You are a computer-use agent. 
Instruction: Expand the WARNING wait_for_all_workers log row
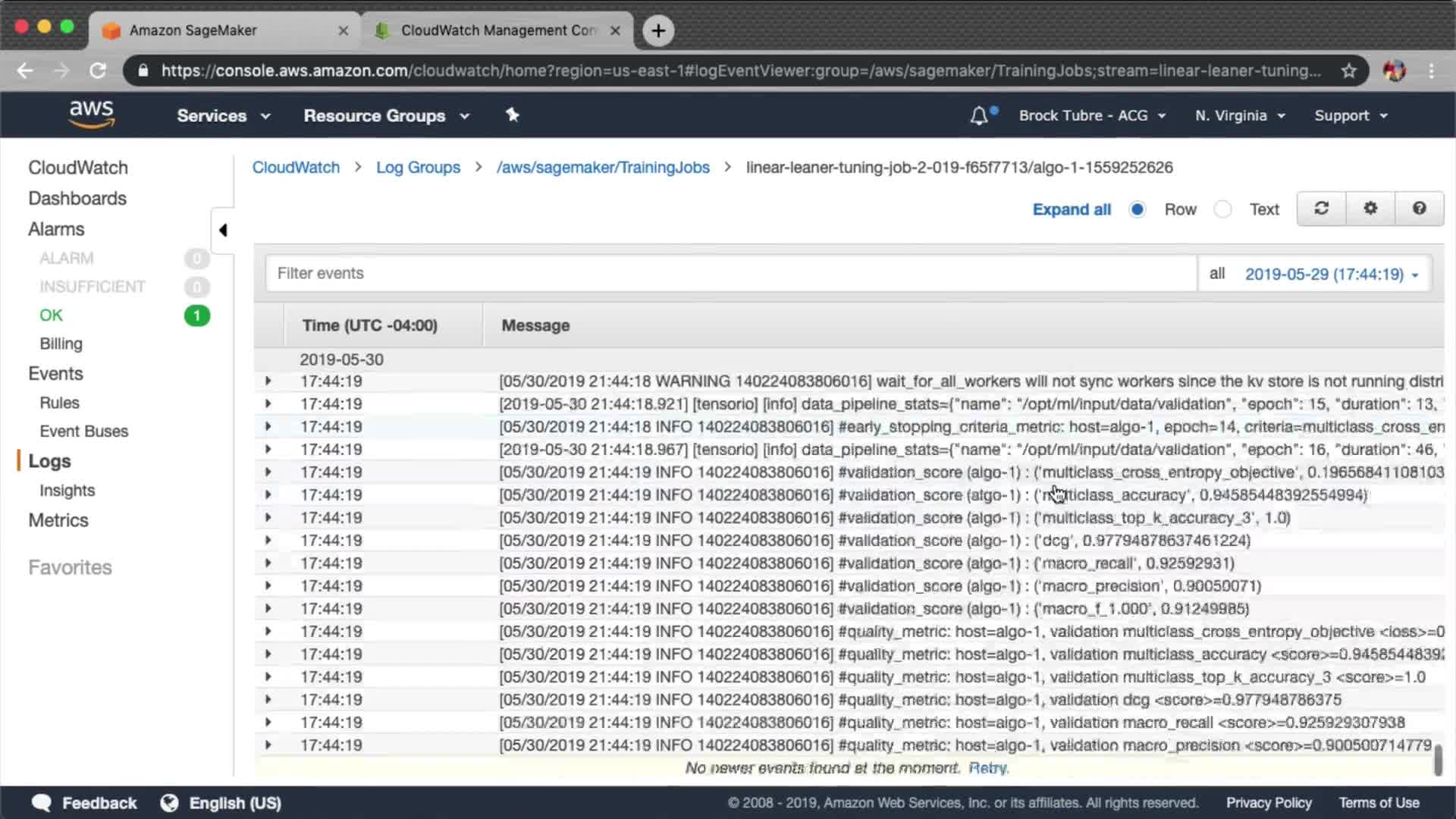tap(268, 381)
